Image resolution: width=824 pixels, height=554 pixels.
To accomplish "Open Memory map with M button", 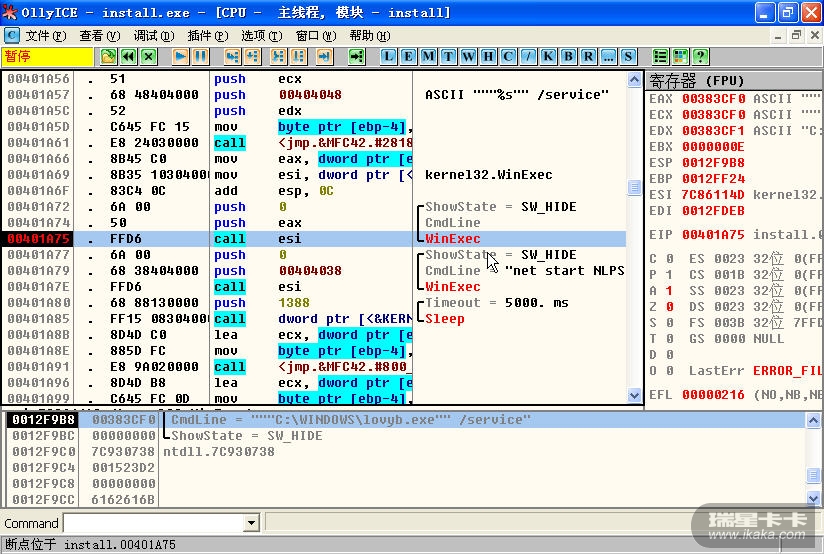I will (429, 56).
